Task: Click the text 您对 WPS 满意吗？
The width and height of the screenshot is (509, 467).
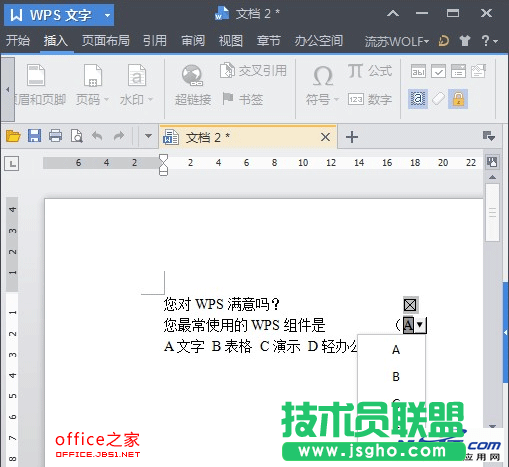Action: [x=222, y=304]
